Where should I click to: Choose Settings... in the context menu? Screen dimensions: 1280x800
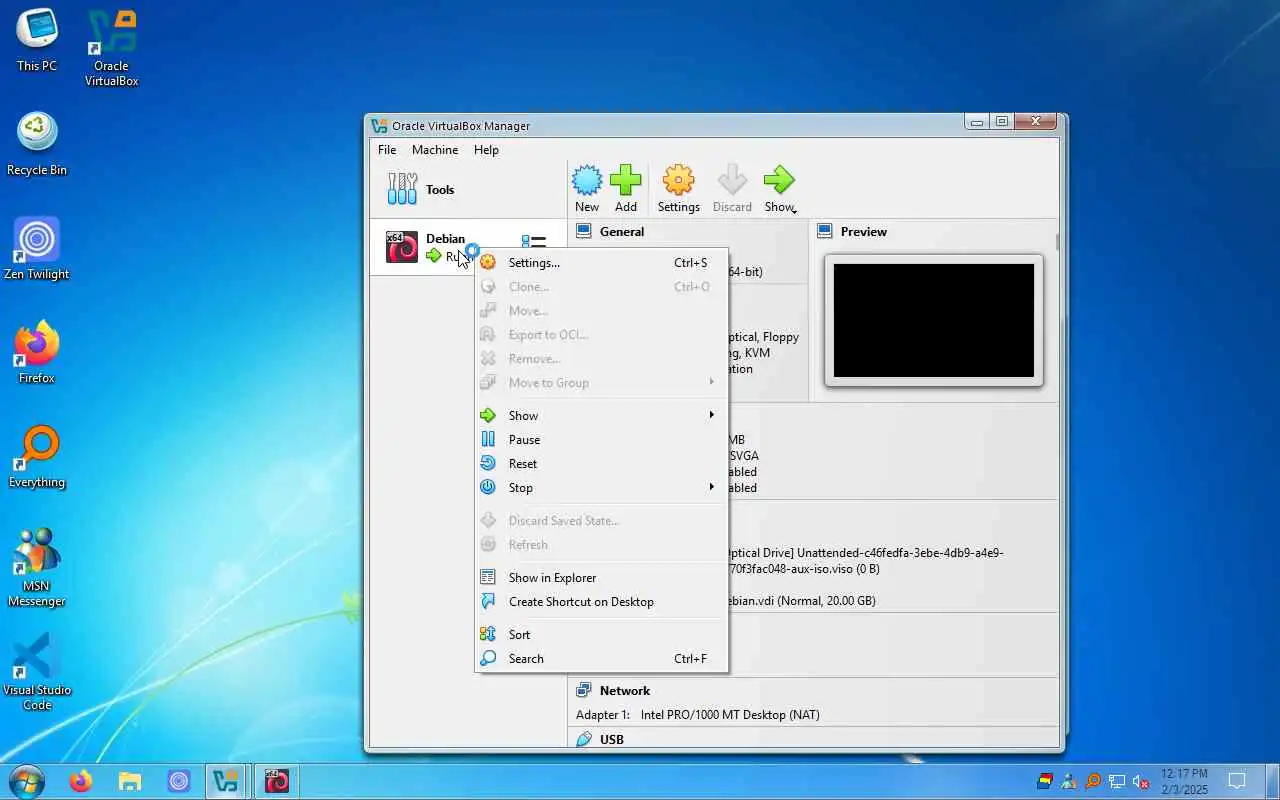[601, 263]
